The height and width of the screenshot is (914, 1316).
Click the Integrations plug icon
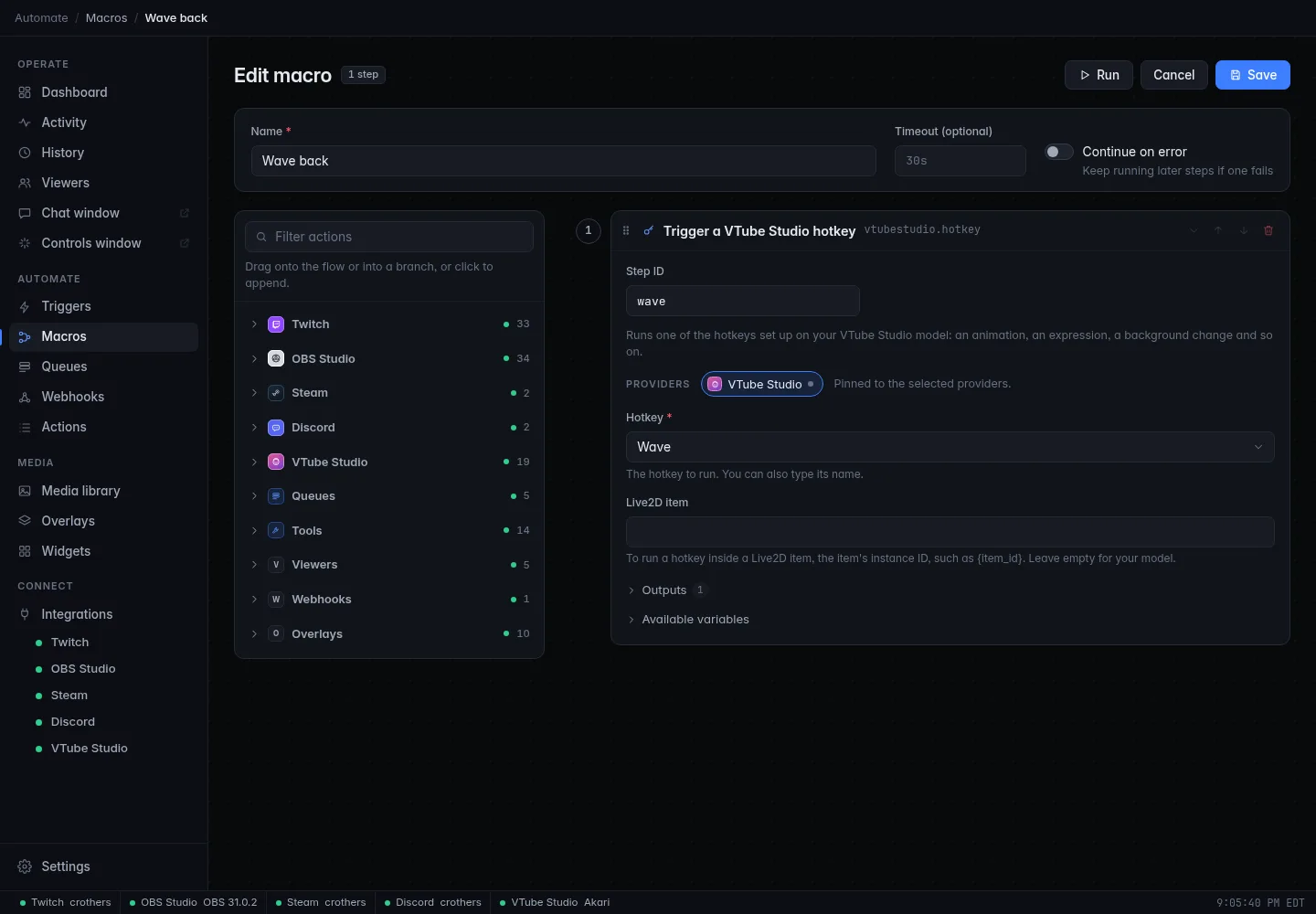pos(25,614)
